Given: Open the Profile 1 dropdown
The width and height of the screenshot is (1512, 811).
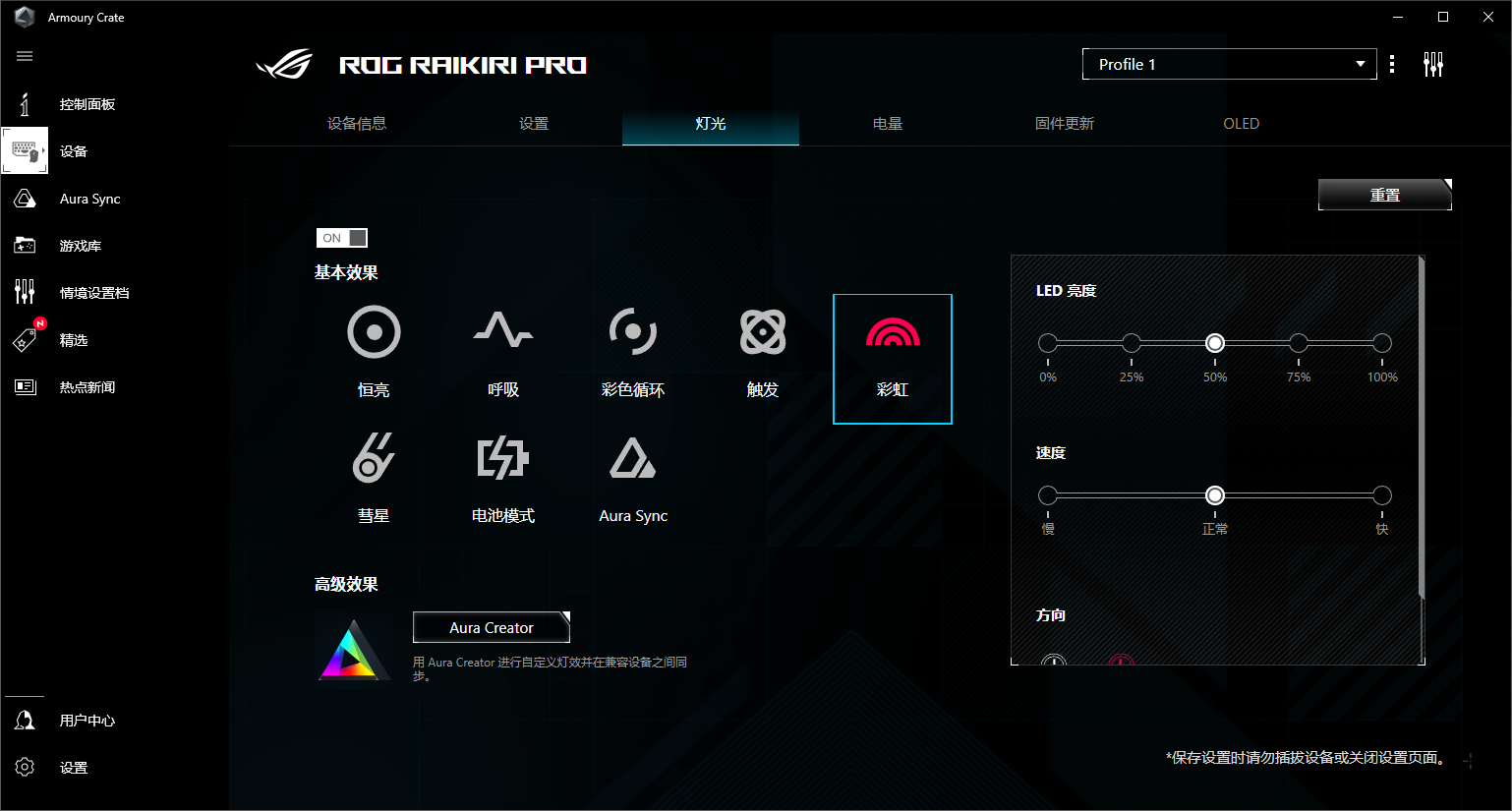Looking at the screenshot, I should coord(1229,64).
